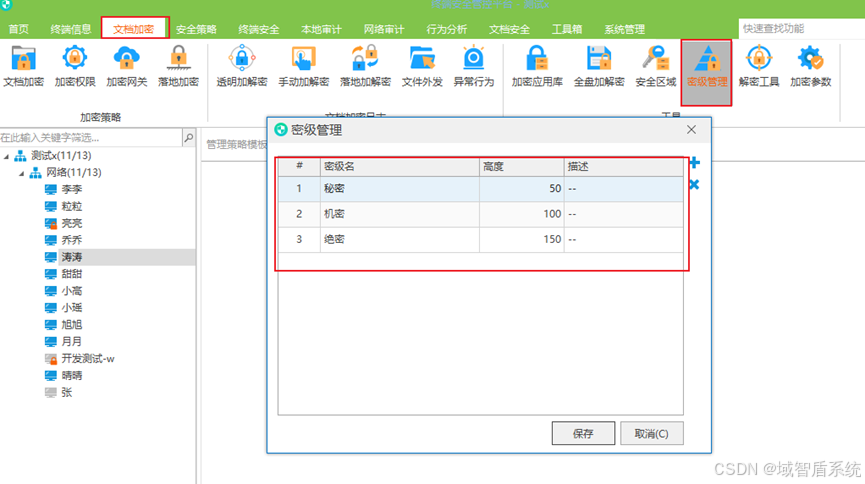Select the 机密 row in table
865x484 pixels.
point(480,214)
